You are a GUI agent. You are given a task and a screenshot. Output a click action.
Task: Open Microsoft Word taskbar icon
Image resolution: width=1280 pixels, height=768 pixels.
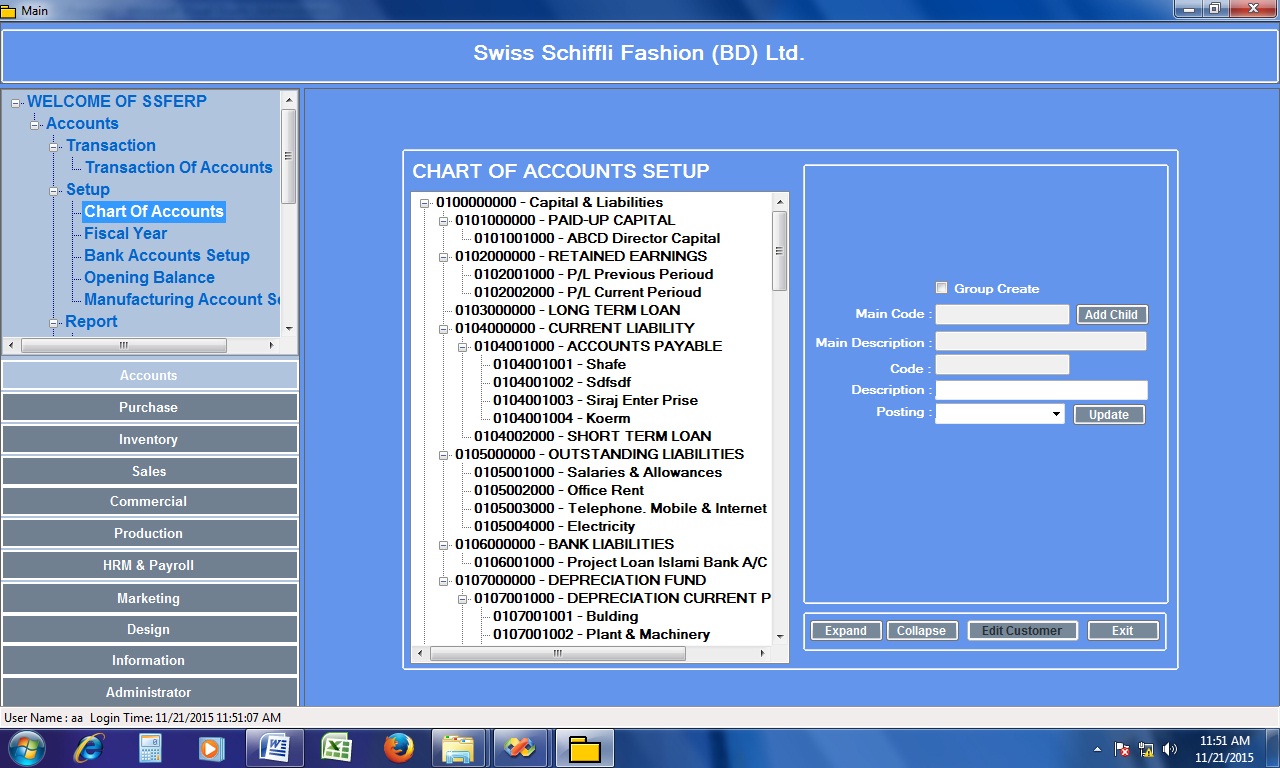[274, 748]
